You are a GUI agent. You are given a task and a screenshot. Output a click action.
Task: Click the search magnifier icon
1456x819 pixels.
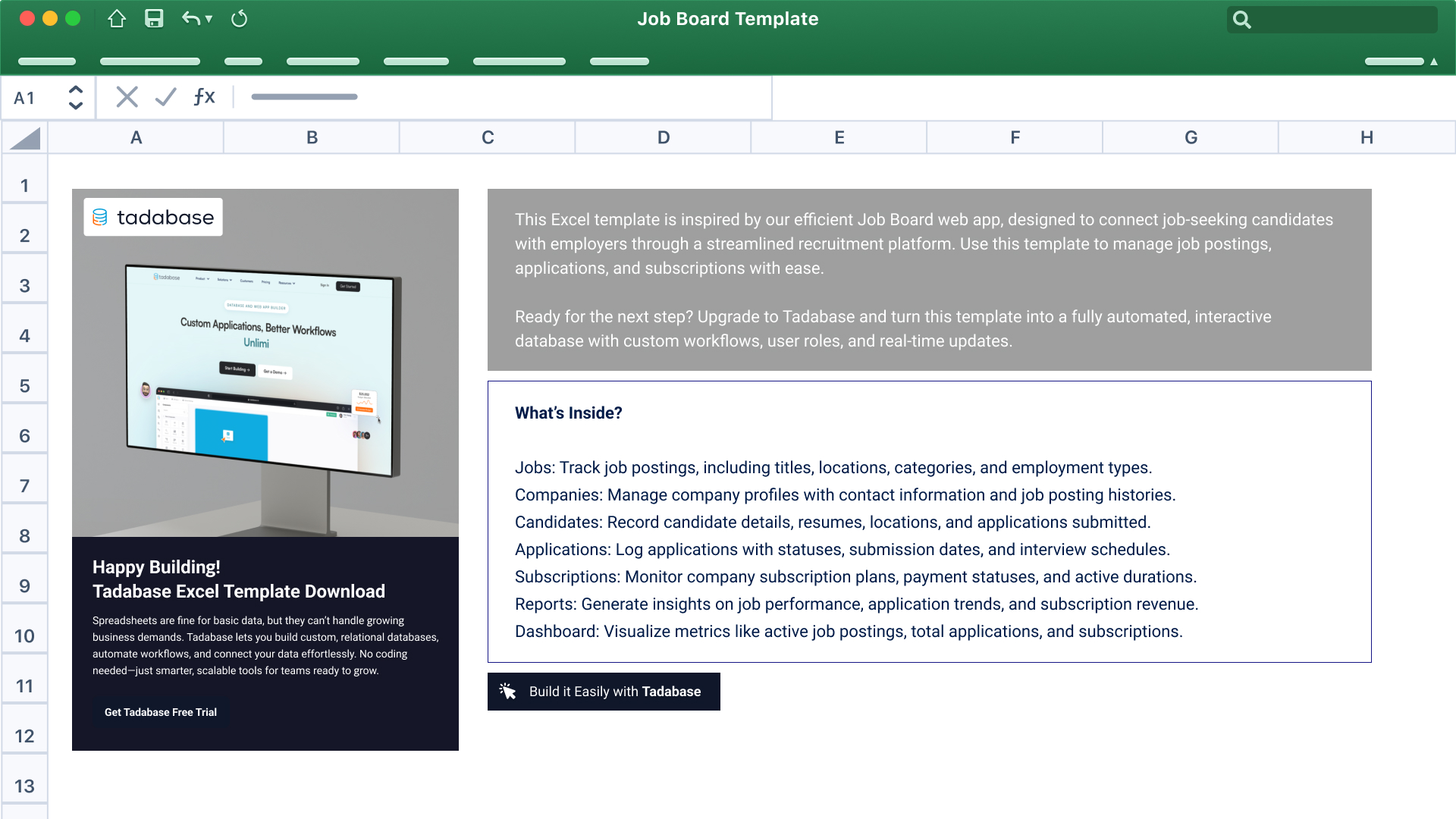pos(1241,20)
